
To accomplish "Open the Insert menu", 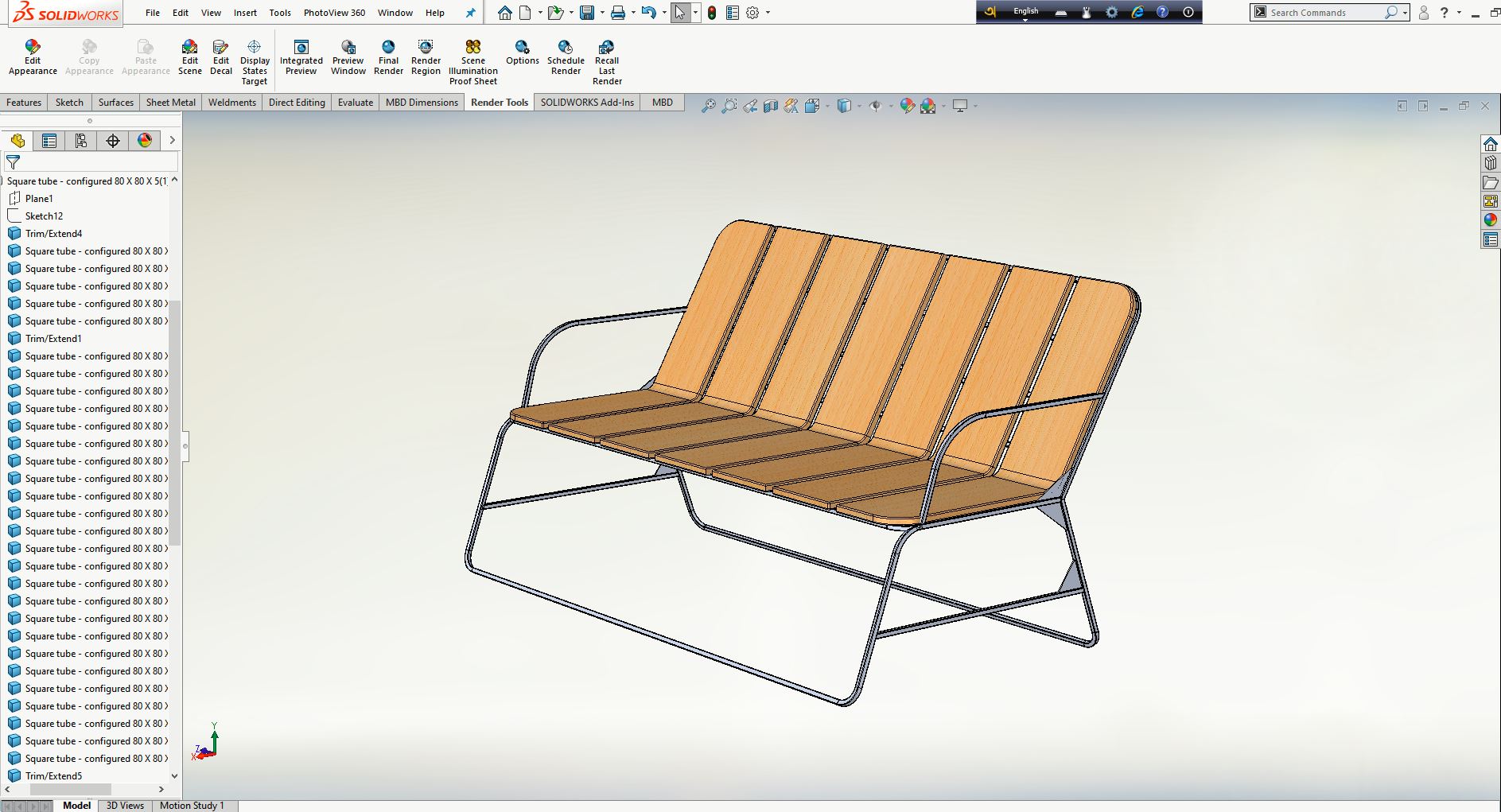I will 245,13.
